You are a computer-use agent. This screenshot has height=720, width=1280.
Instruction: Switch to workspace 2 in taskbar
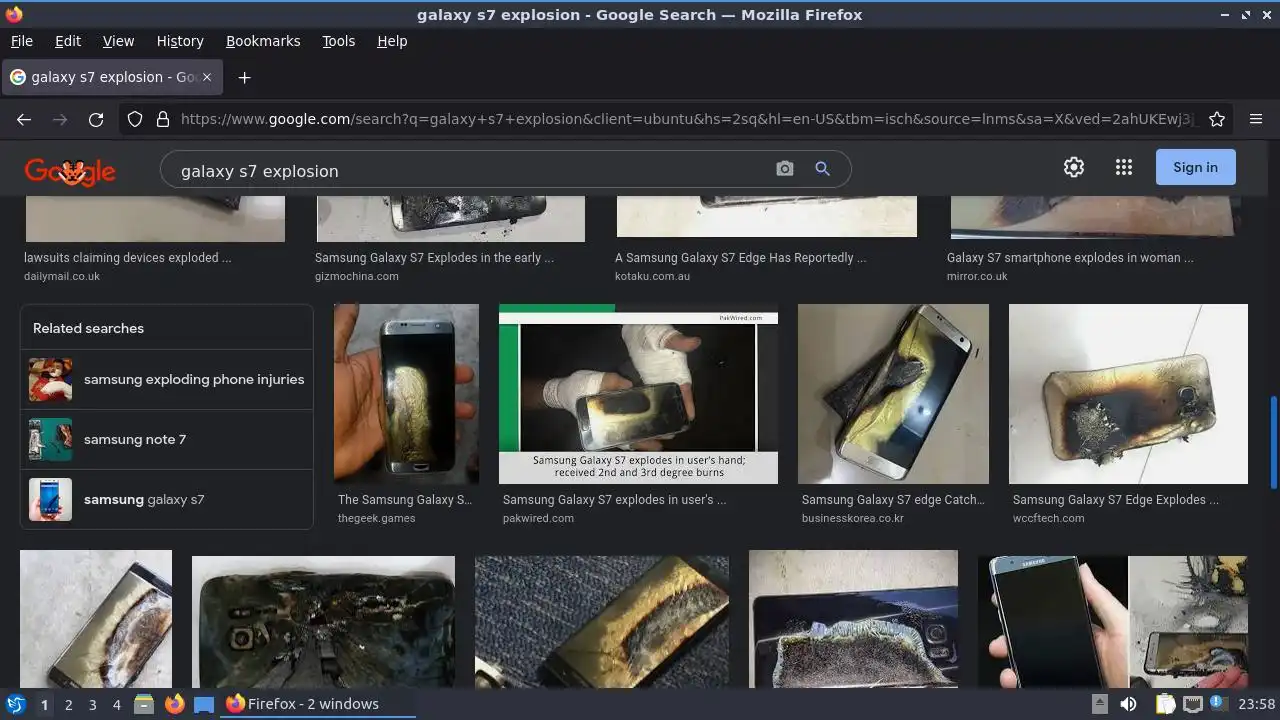click(x=68, y=704)
